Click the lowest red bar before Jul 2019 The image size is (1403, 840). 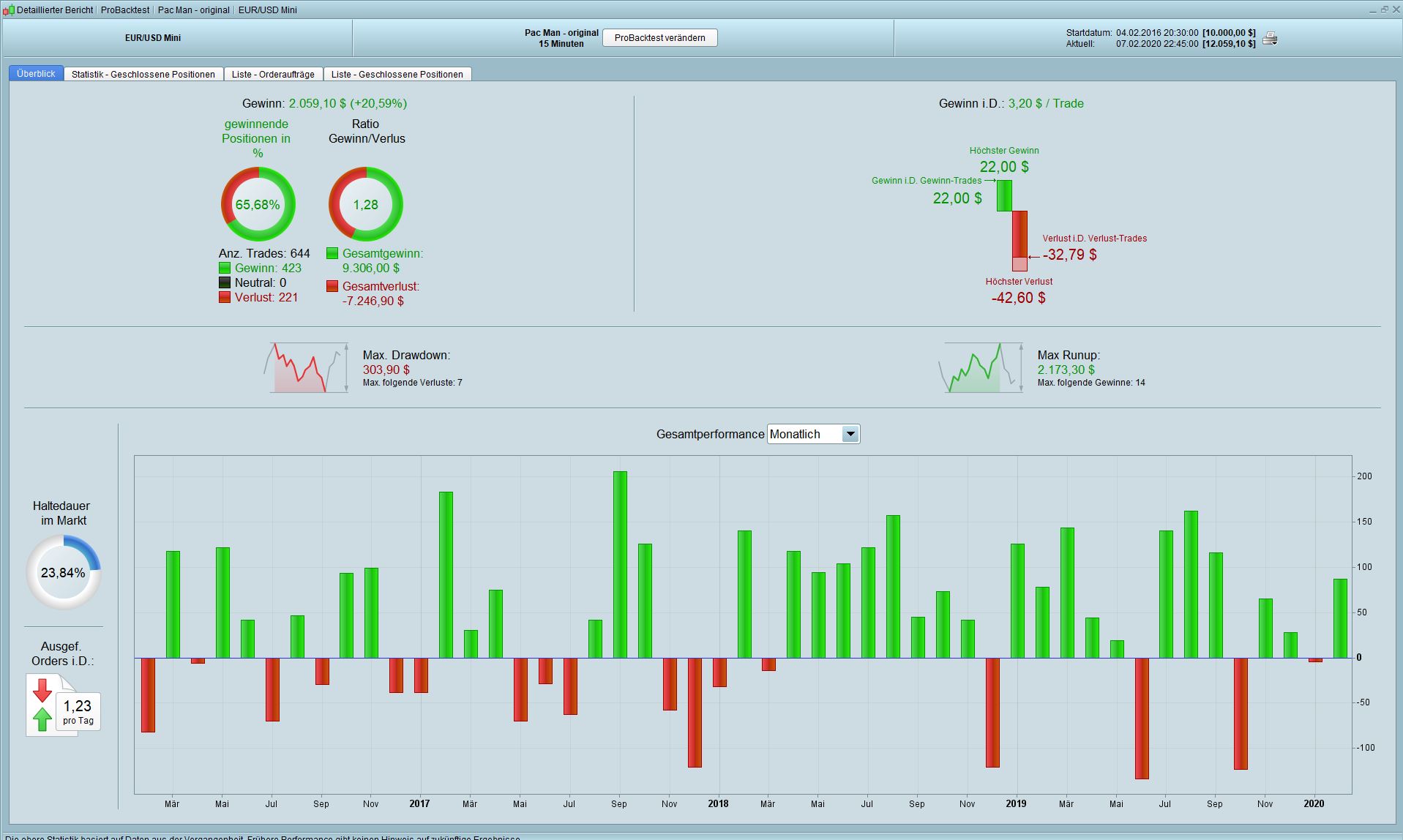[x=1142, y=718]
